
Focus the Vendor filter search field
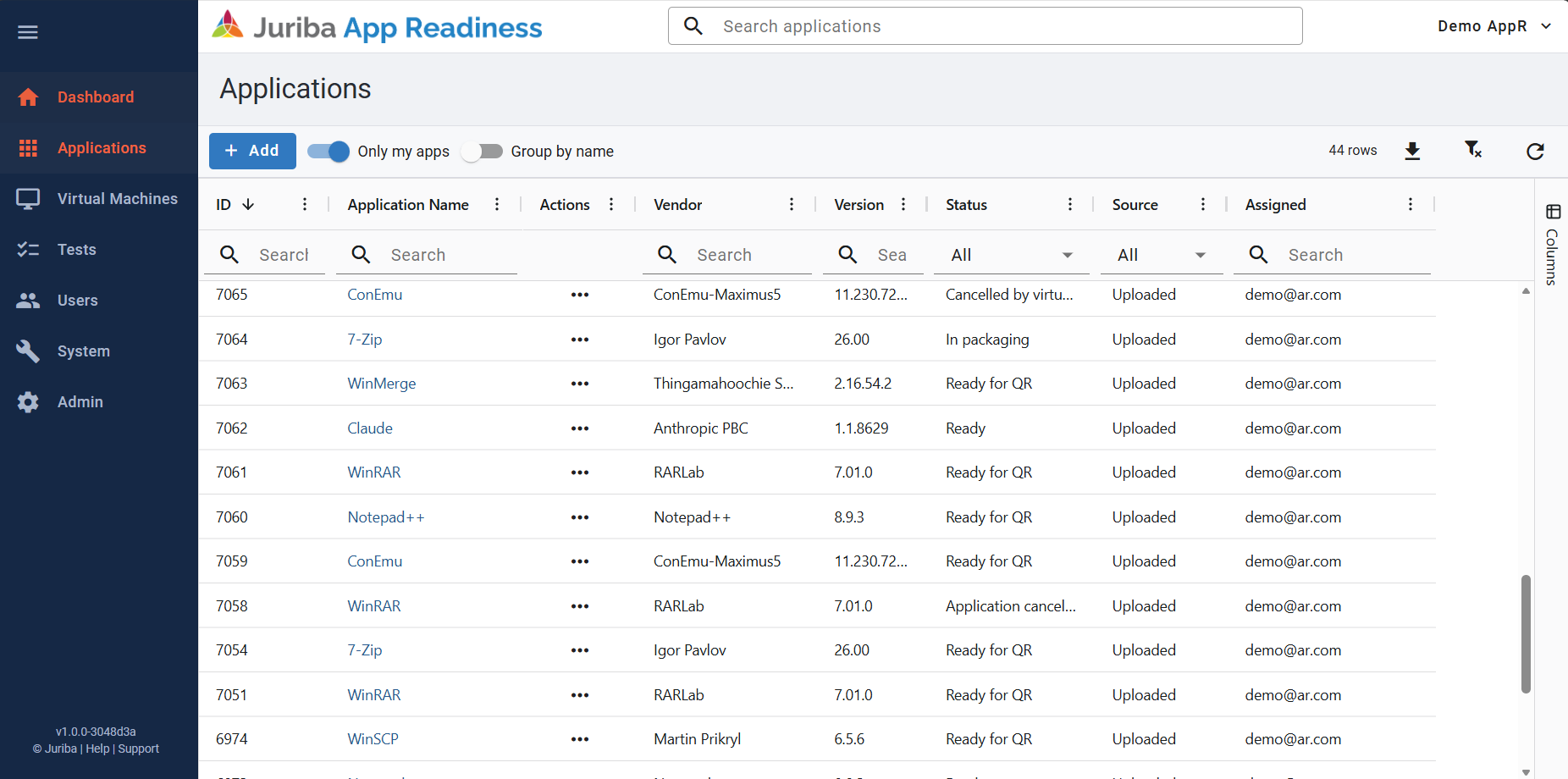click(x=727, y=255)
